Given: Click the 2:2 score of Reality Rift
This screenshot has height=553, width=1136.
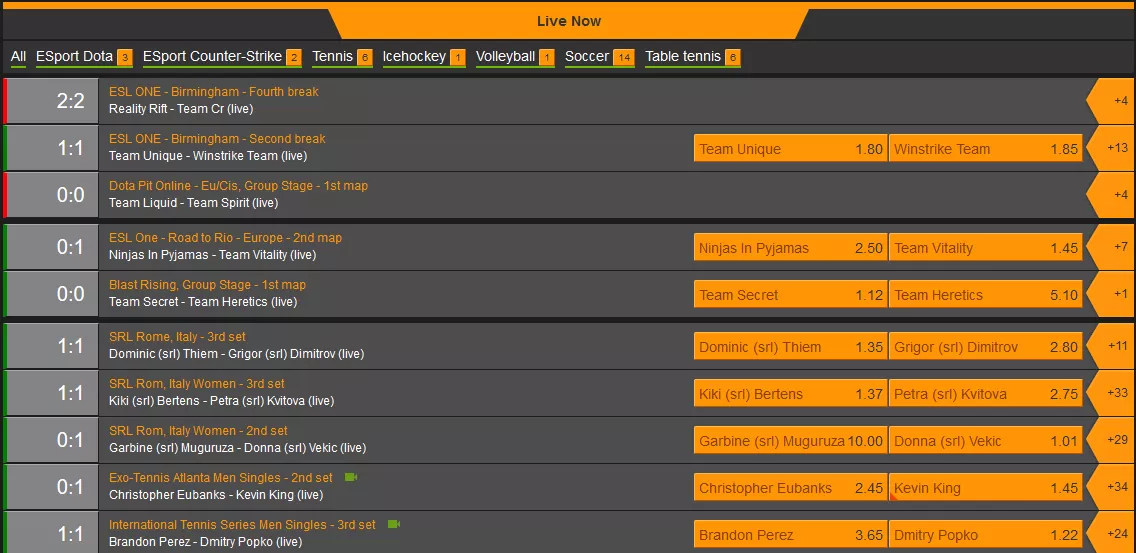Looking at the screenshot, I should (x=70, y=101).
